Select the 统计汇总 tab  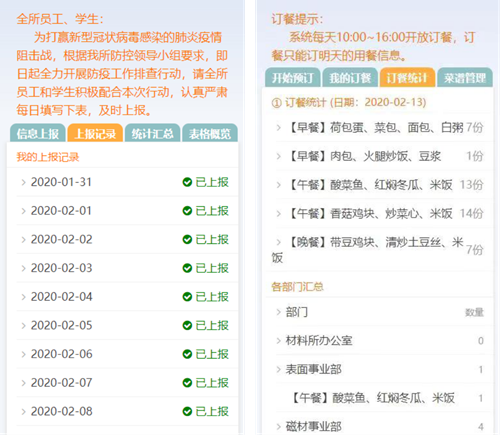click(x=153, y=133)
